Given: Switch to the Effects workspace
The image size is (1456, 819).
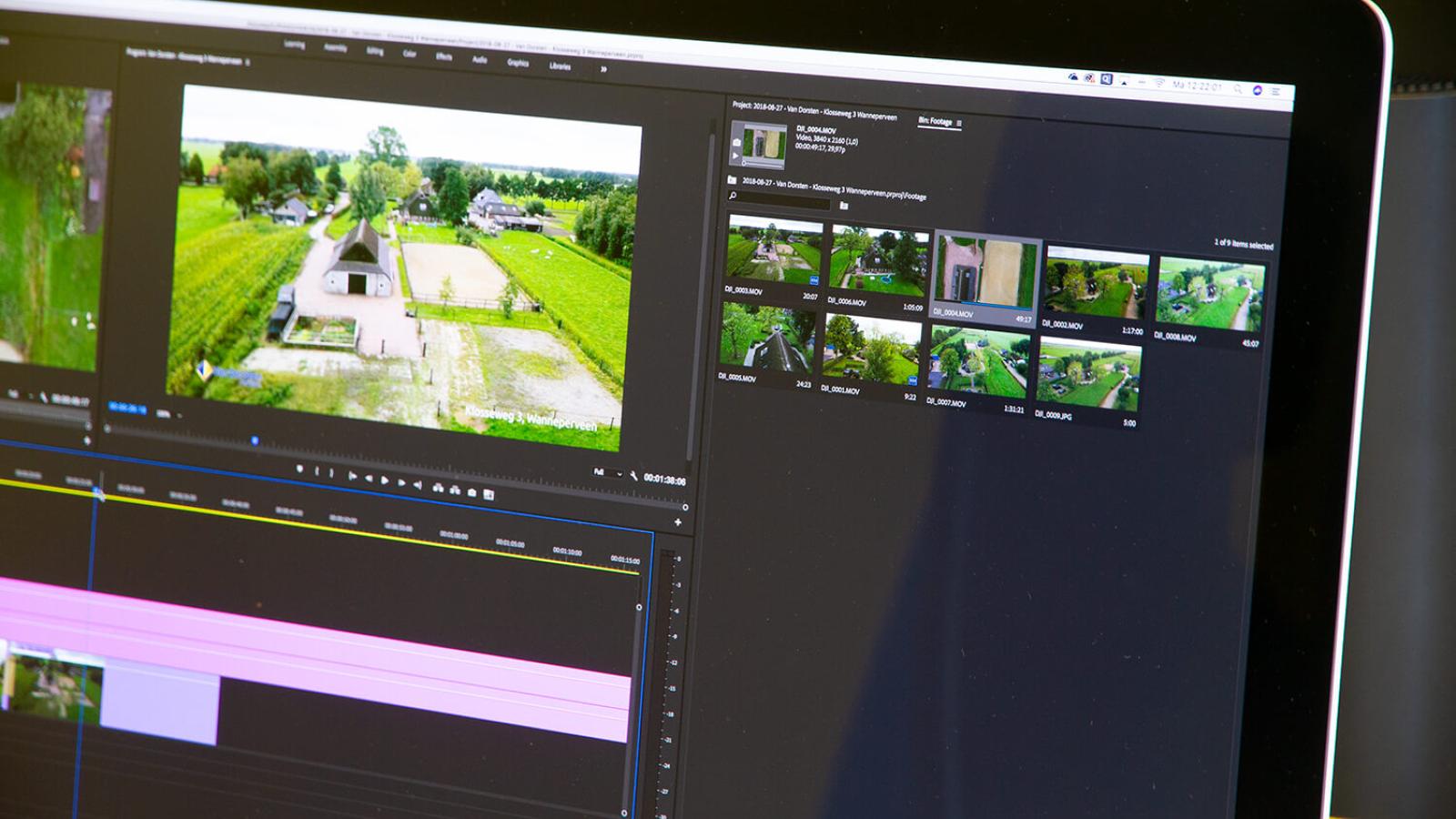Looking at the screenshot, I should coord(444,56).
